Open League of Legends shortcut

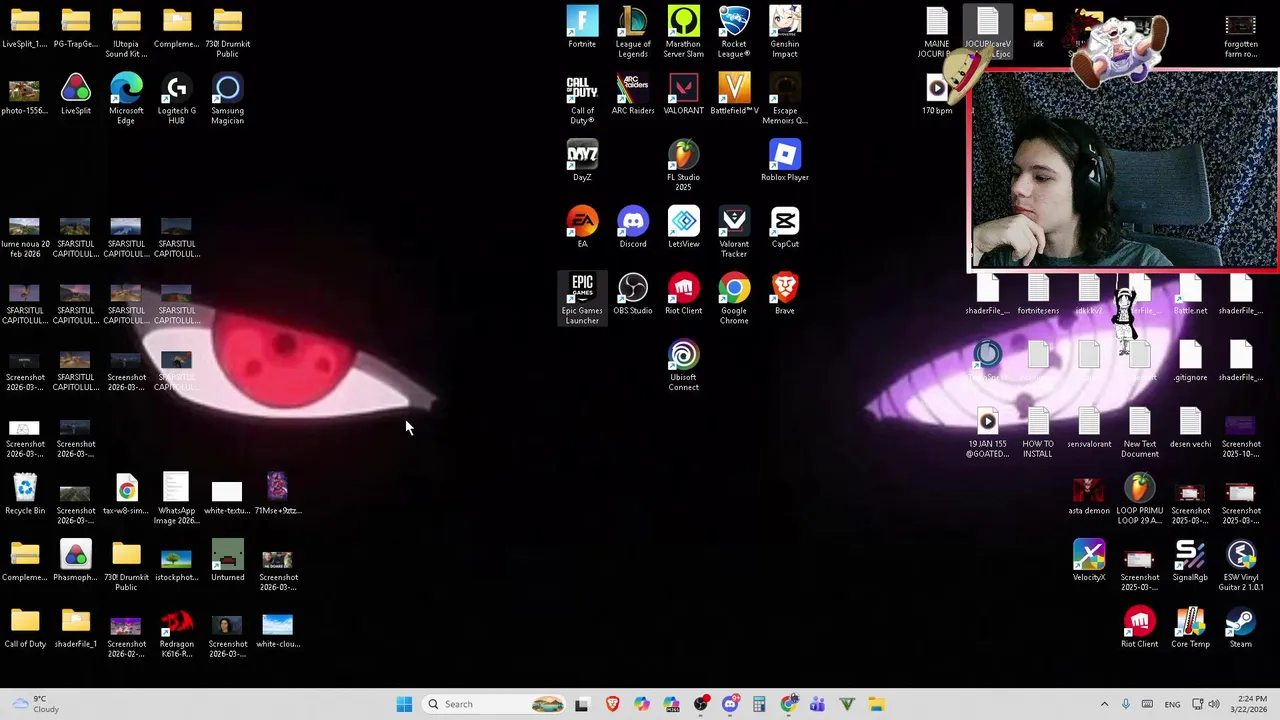pyautogui.click(x=633, y=31)
